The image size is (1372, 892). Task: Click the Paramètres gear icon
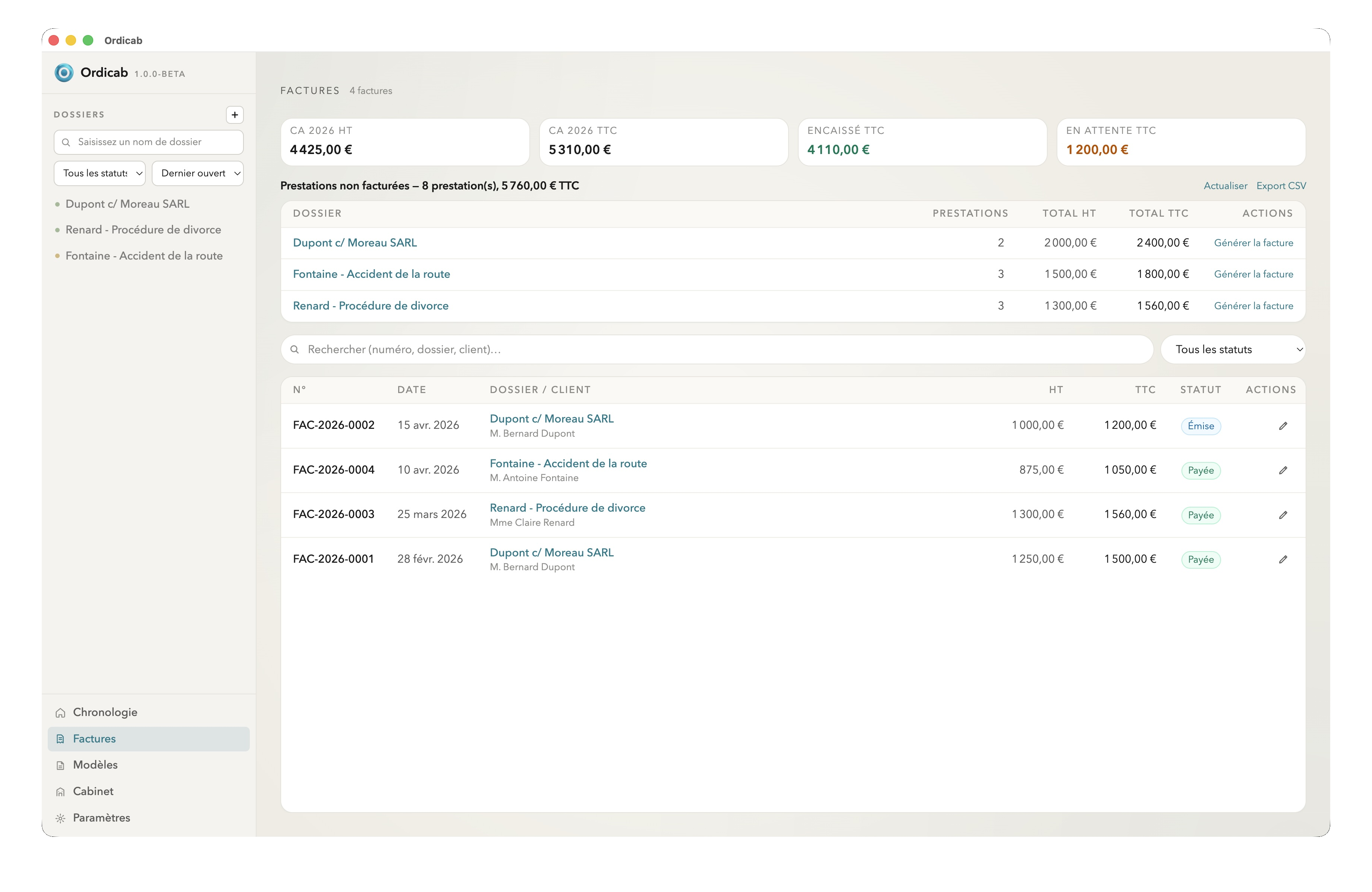[60, 818]
